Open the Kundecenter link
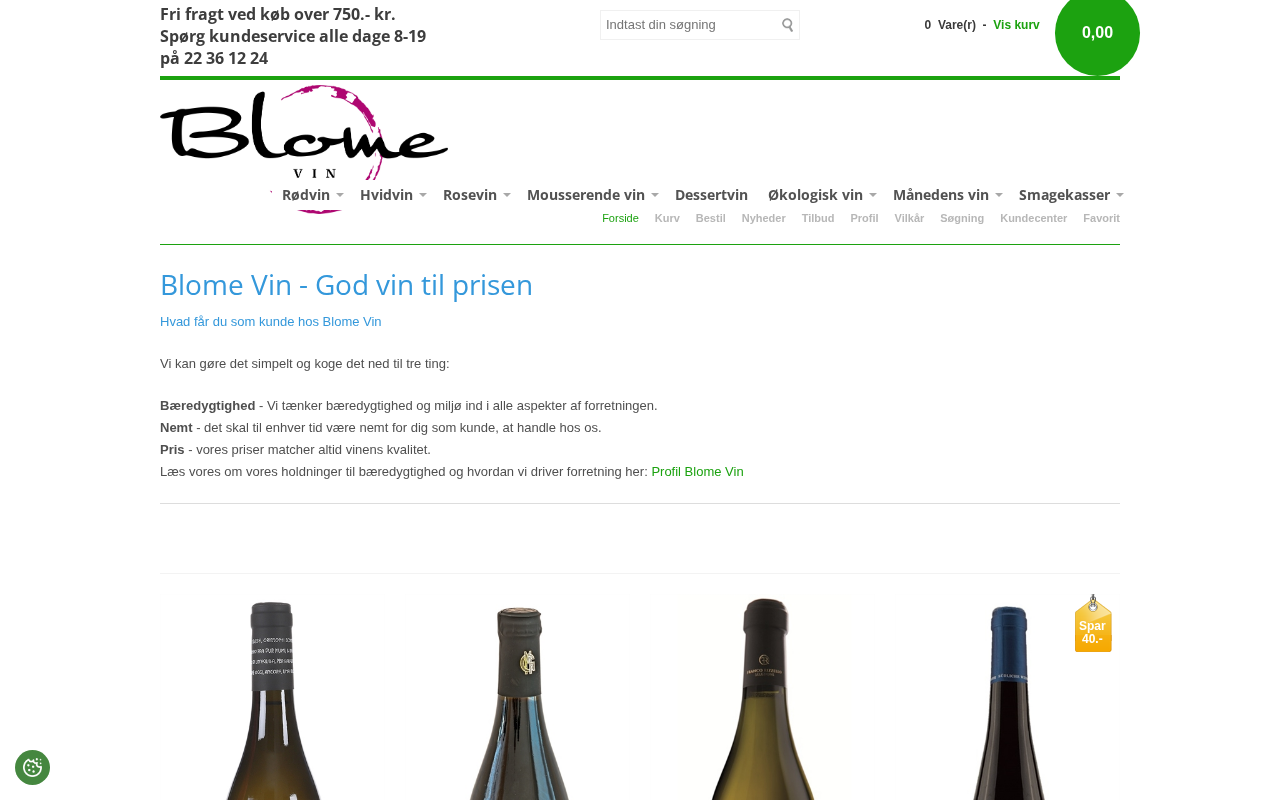The height and width of the screenshot is (800, 1280). pos(1033,218)
